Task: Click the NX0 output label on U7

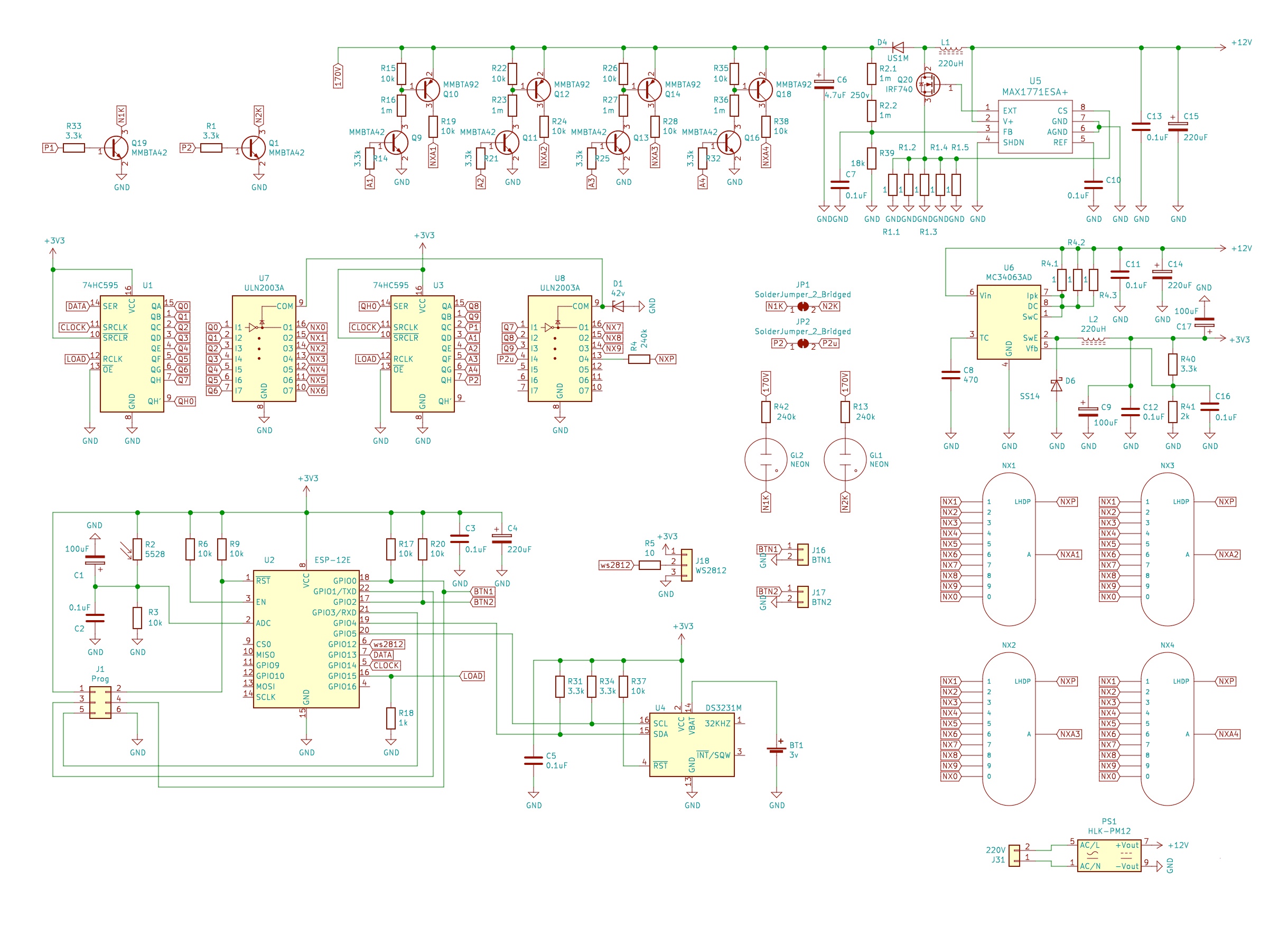Action: pyautogui.click(x=317, y=328)
